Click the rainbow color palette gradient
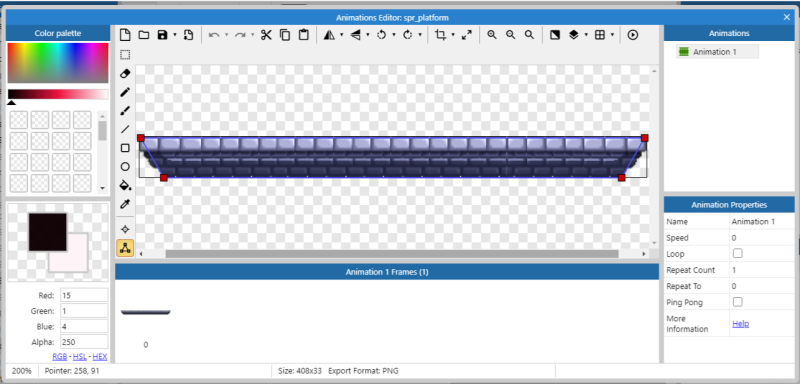This screenshot has height=384, width=800. tap(58, 63)
